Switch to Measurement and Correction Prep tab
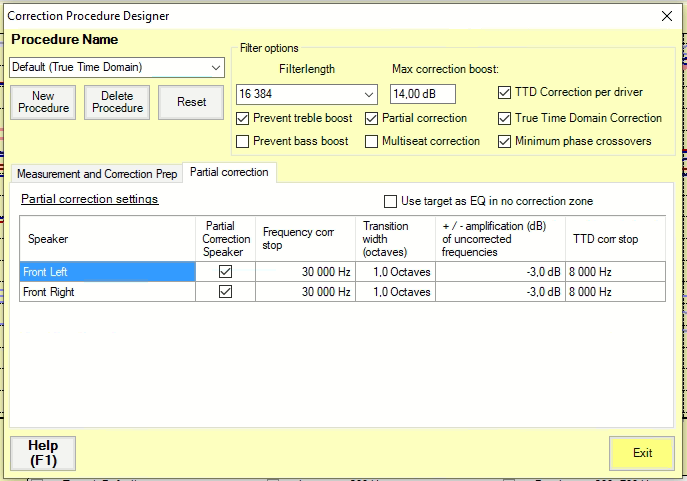687x481 pixels. coord(97,173)
